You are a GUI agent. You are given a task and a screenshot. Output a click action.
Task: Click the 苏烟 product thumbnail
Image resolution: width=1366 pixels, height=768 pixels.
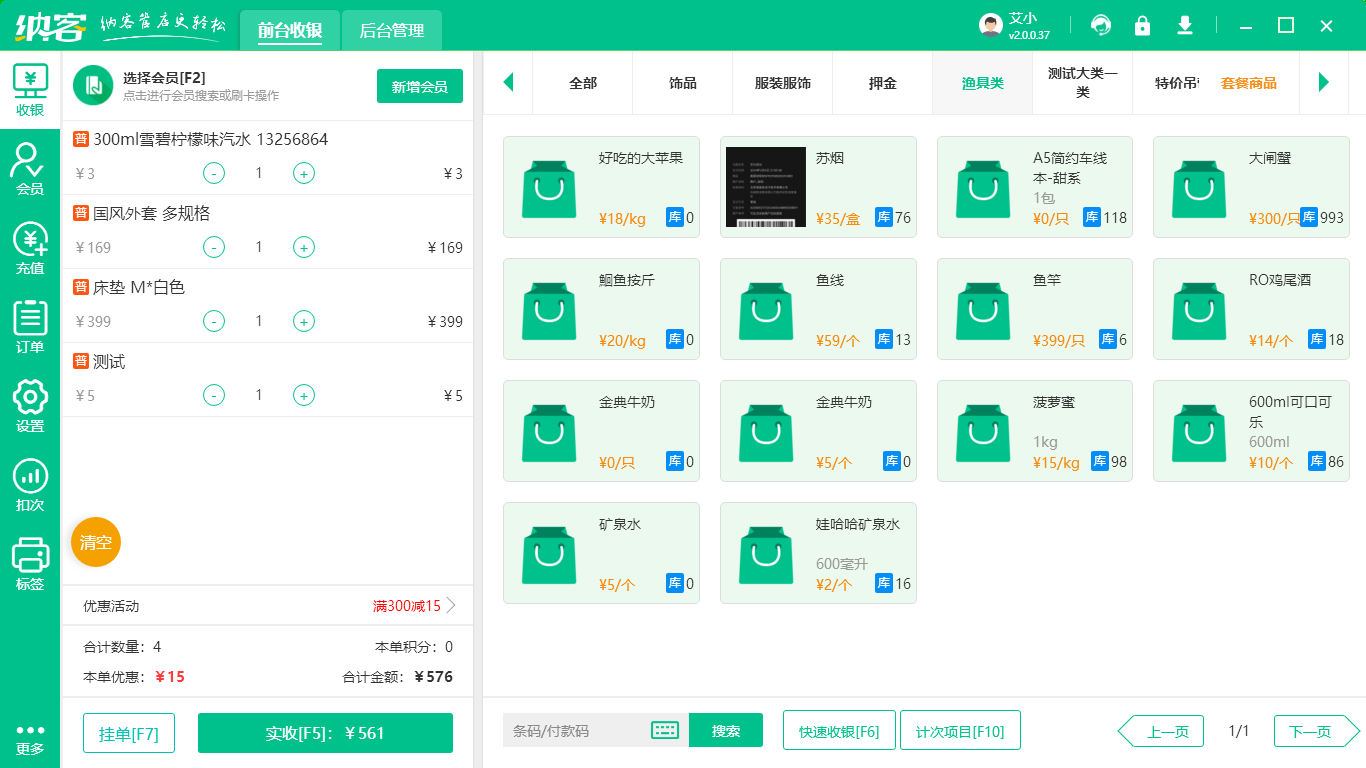(765, 186)
